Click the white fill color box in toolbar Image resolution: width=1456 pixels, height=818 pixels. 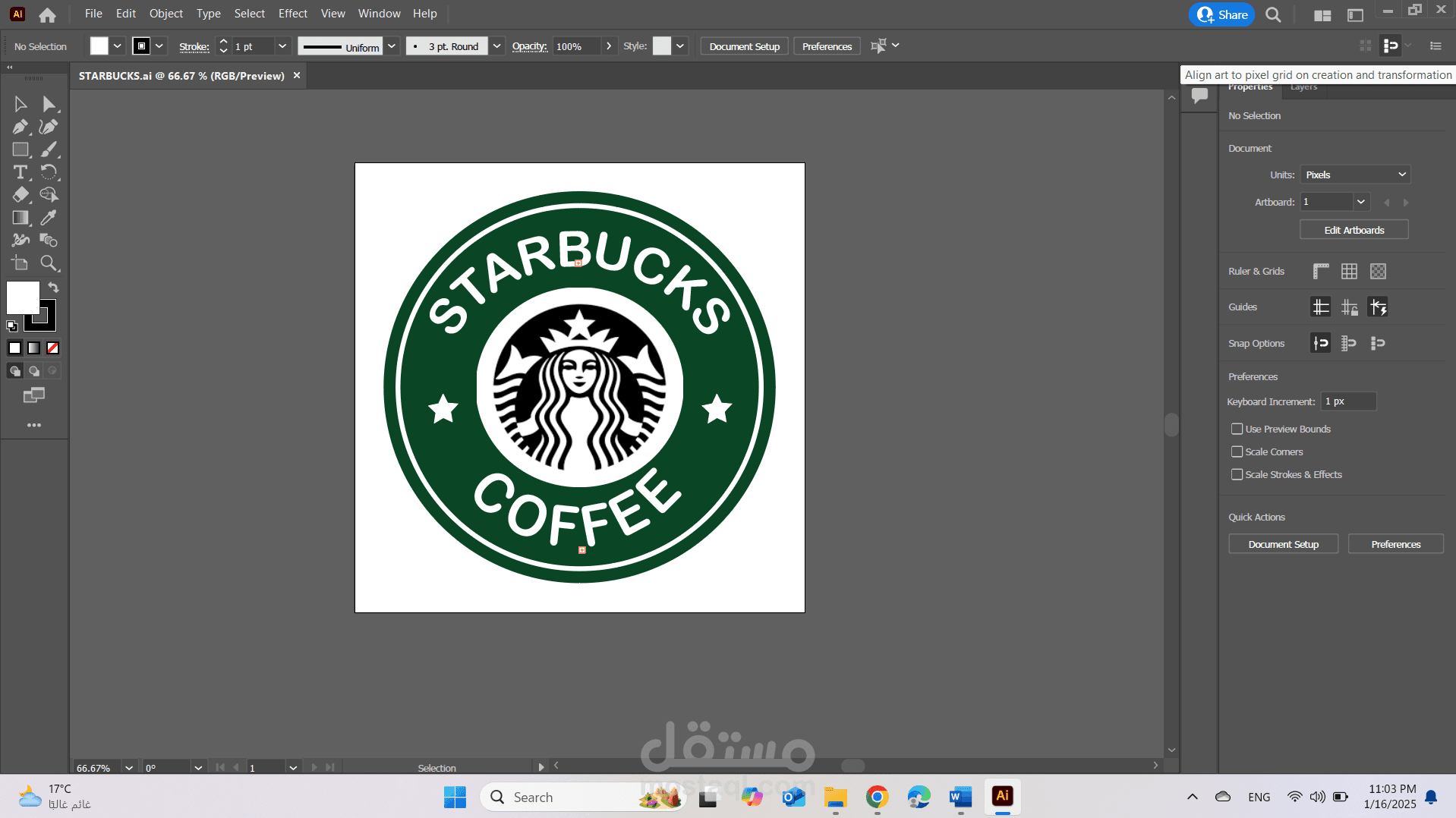[23, 297]
